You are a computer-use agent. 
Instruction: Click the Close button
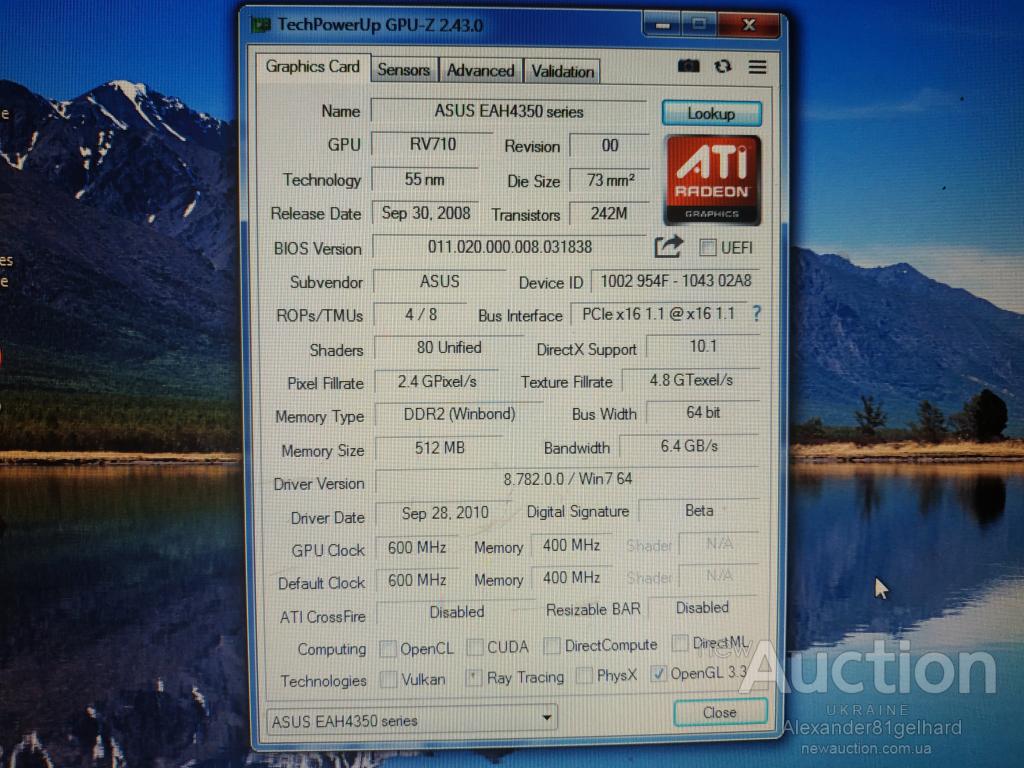(x=720, y=712)
